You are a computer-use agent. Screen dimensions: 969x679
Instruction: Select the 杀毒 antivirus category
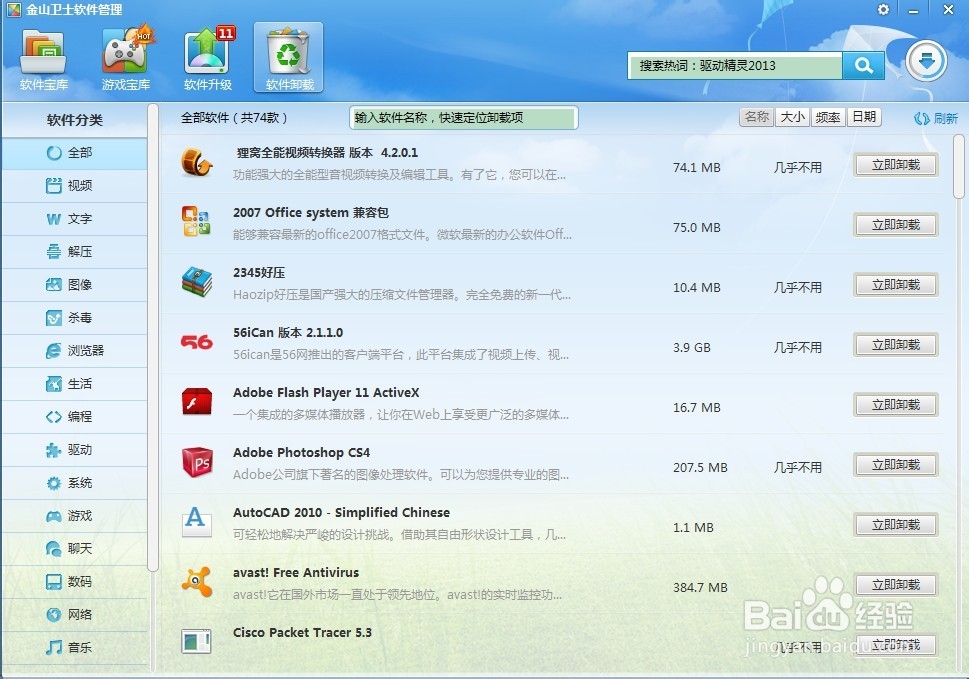(x=74, y=318)
